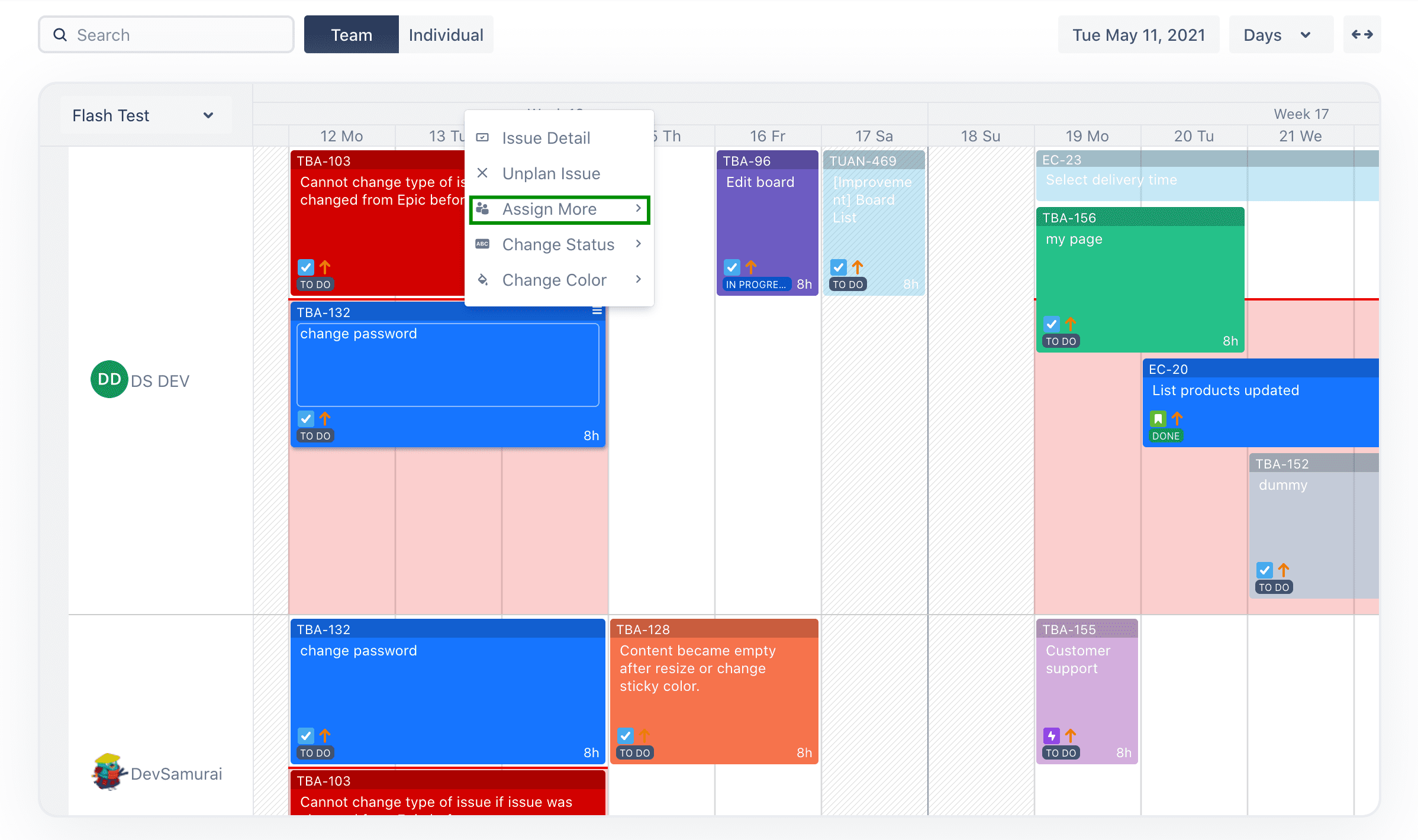The width and height of the screenshot is (1418, 840).
Task: Select Change Status menu entry
Action: 559,244
